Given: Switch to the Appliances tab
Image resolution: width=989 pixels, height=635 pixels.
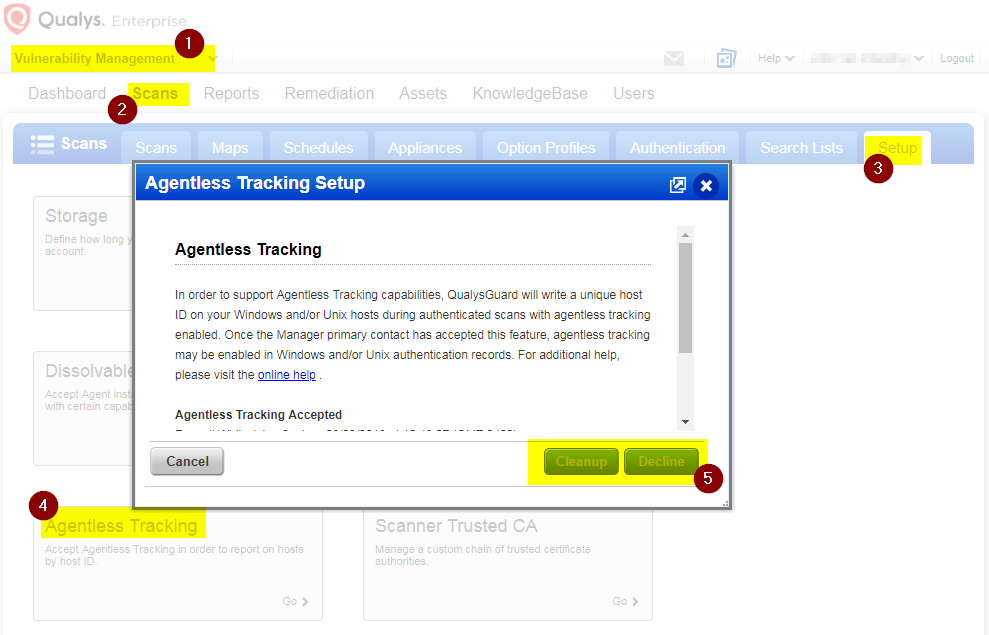Looking at the screenshot, I should [x=425, y=148].
